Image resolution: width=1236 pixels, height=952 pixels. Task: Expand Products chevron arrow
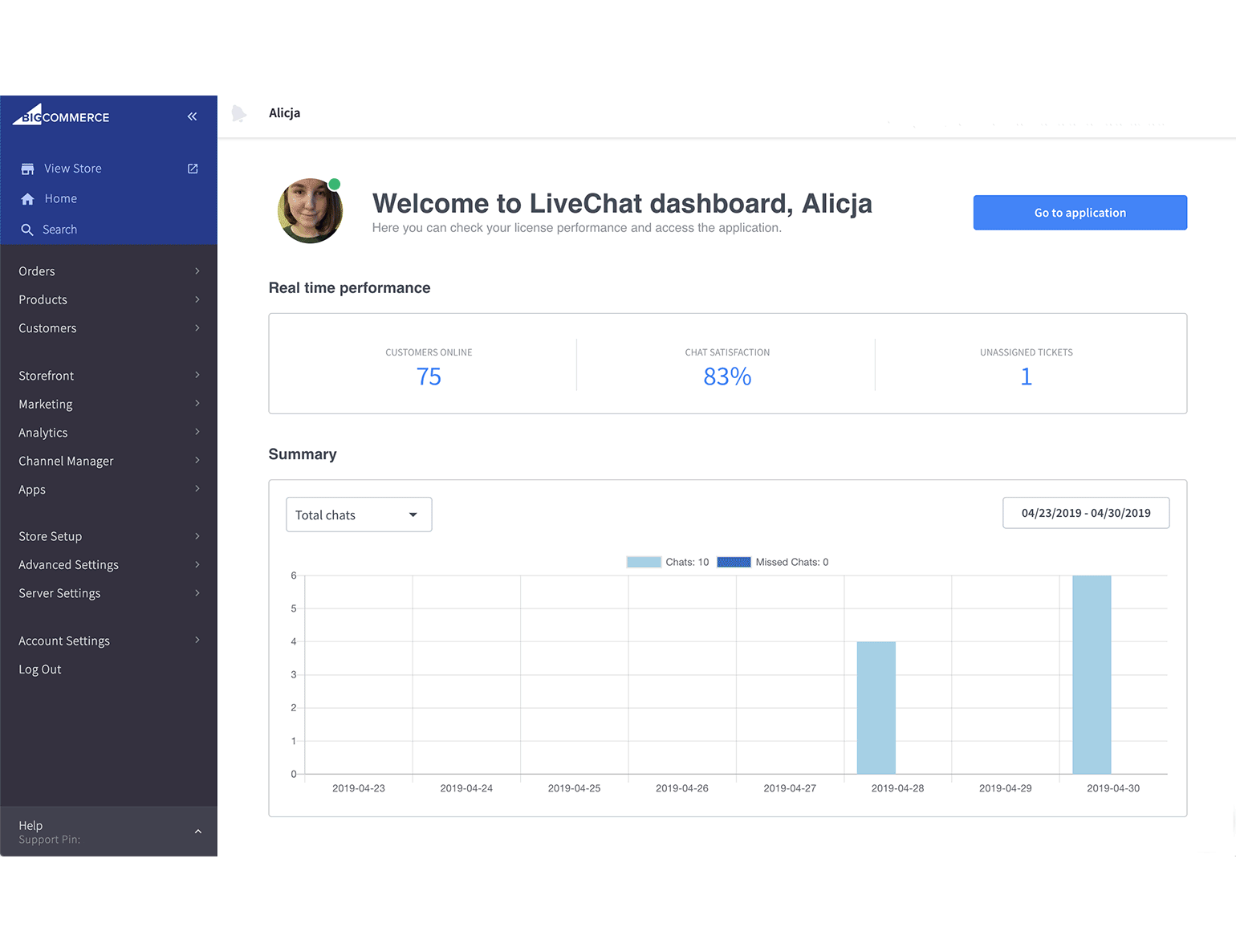tap(197, 299)
